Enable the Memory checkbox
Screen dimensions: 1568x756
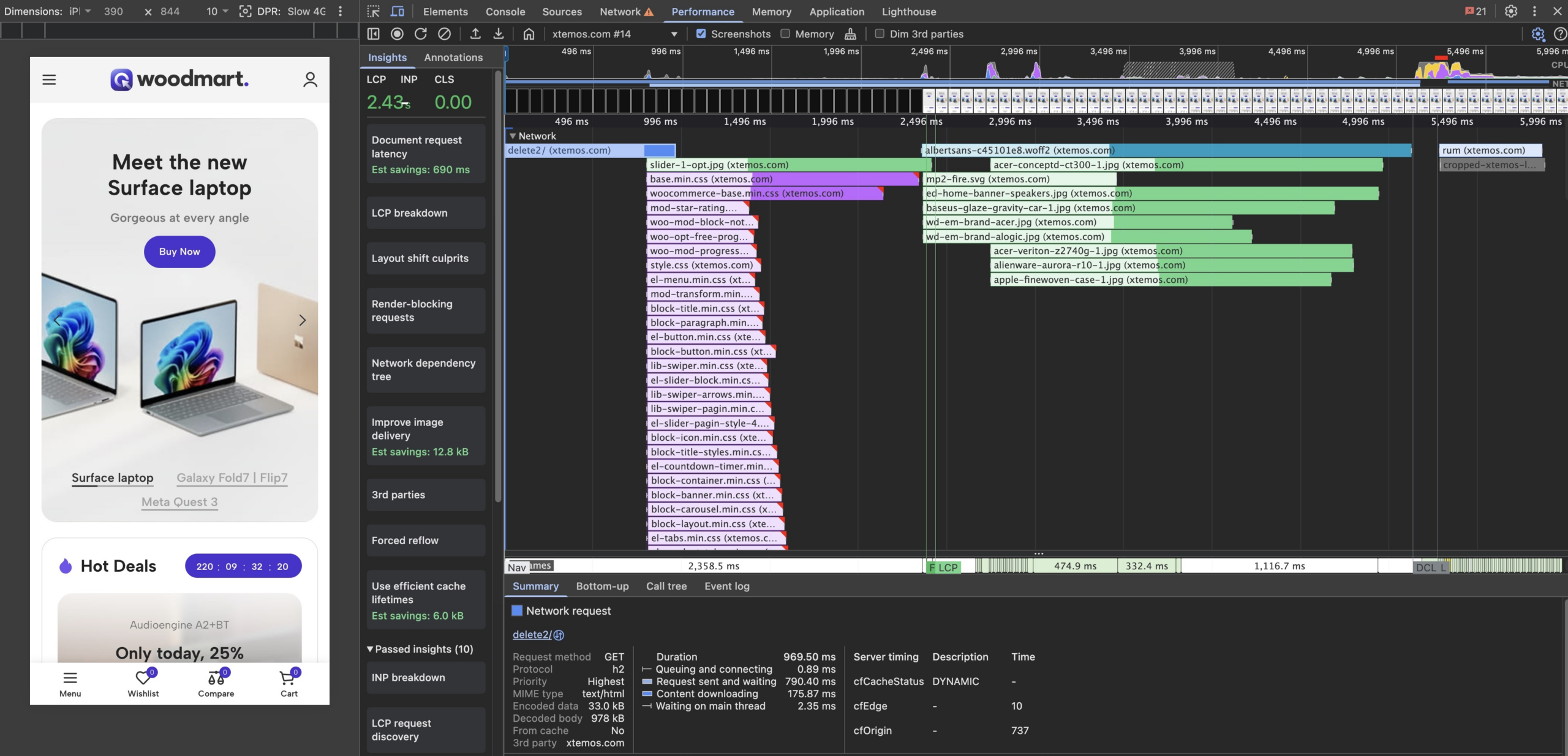point(785,34)
